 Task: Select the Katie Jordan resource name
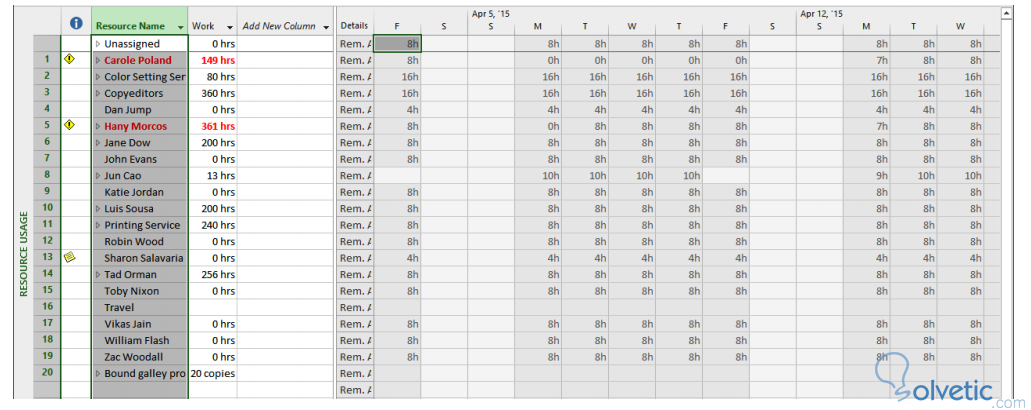pyautogui.click(x=133, y=192)
